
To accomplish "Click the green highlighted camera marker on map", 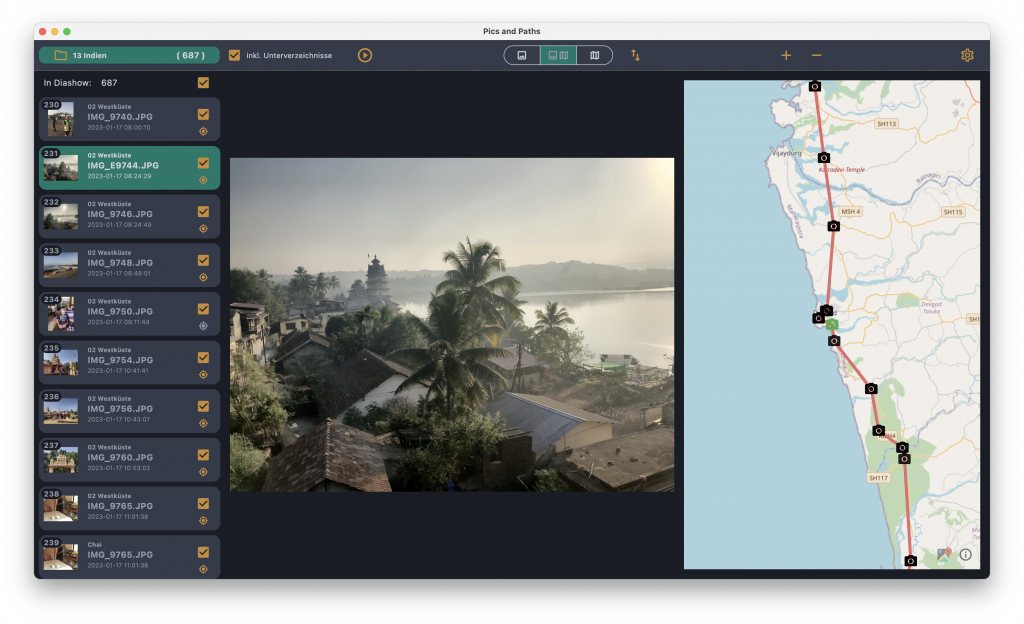I will (x=831, y=325).
